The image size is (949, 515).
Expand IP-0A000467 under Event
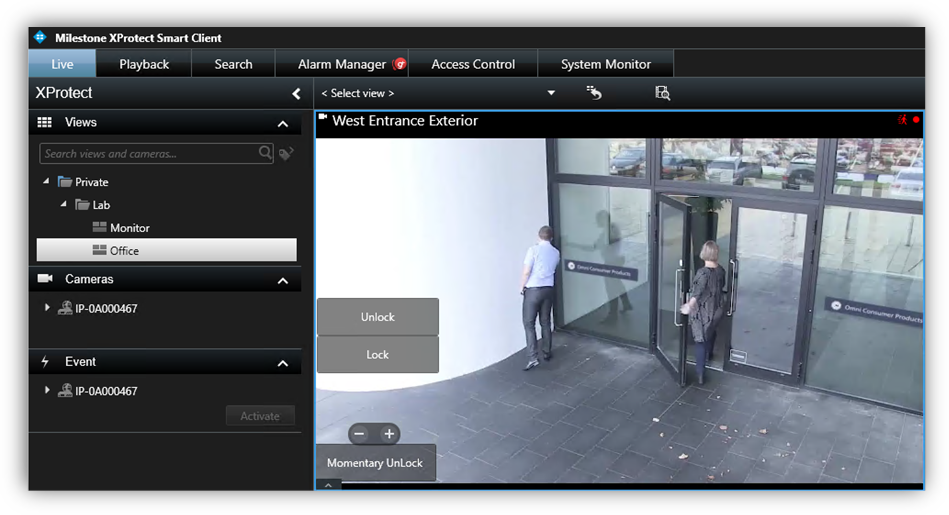tap(47, 390)
